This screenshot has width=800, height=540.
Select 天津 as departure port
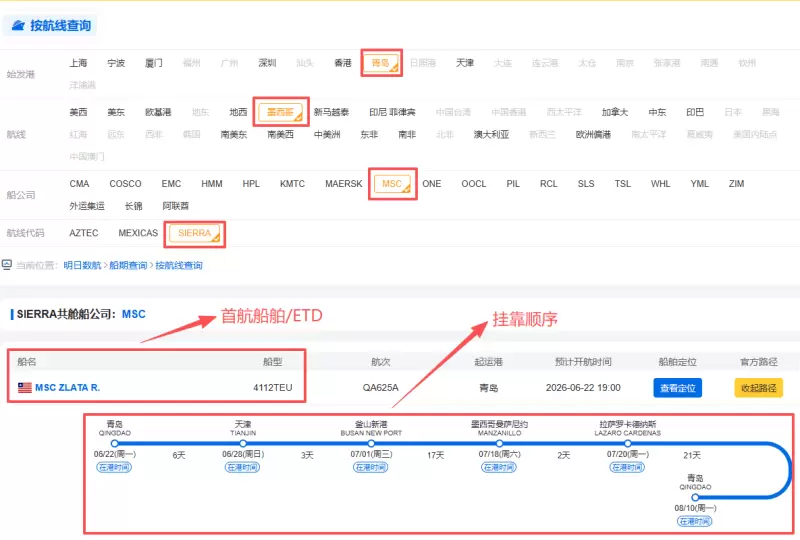[x=465, y=63]
